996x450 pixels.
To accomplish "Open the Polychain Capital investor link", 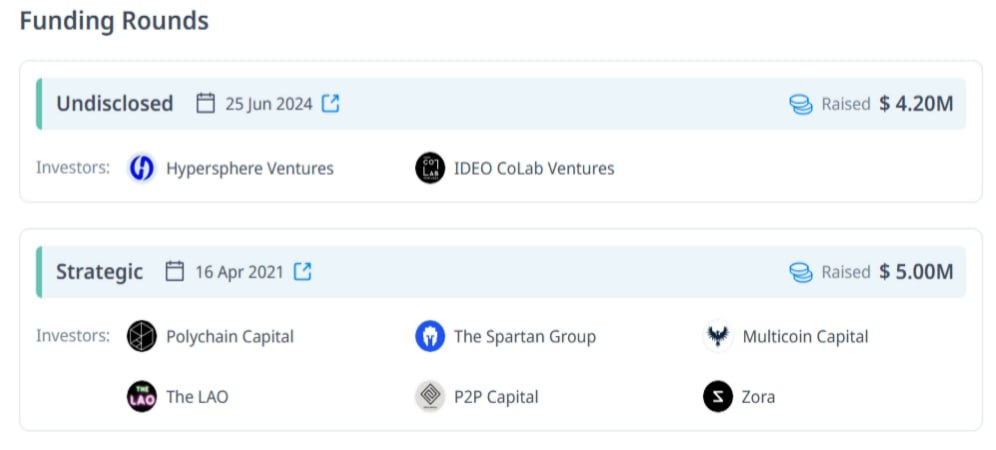I will pyautogui.click(x=230, y=336).
